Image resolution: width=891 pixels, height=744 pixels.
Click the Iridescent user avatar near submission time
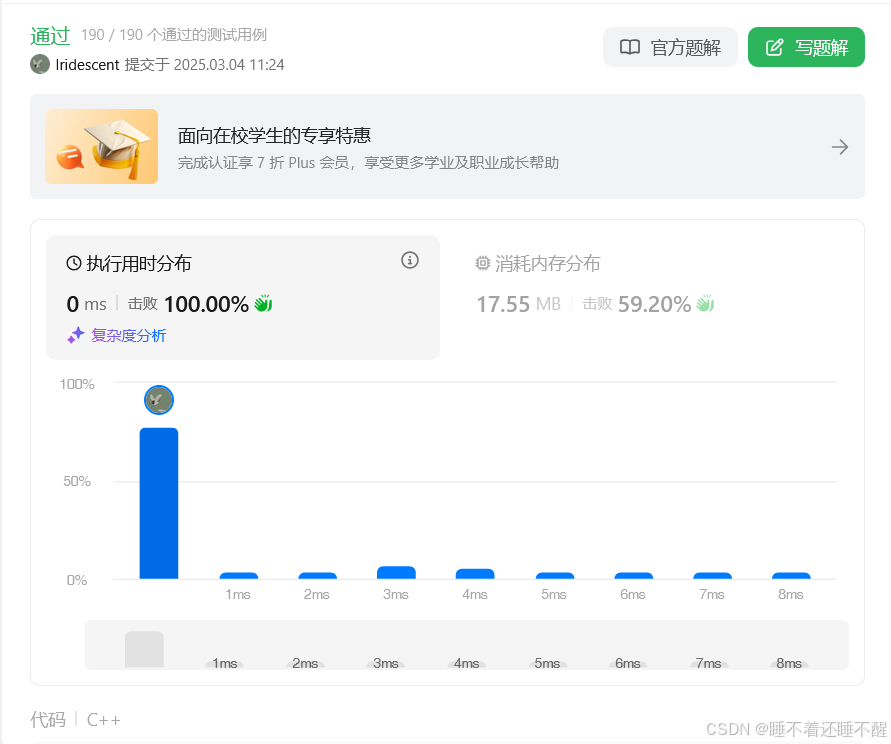click(40, 64)
